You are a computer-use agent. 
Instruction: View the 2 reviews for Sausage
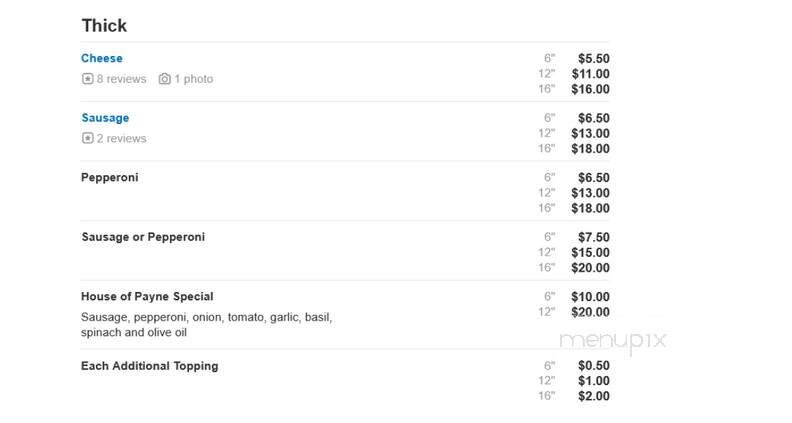tap(121, 138)
